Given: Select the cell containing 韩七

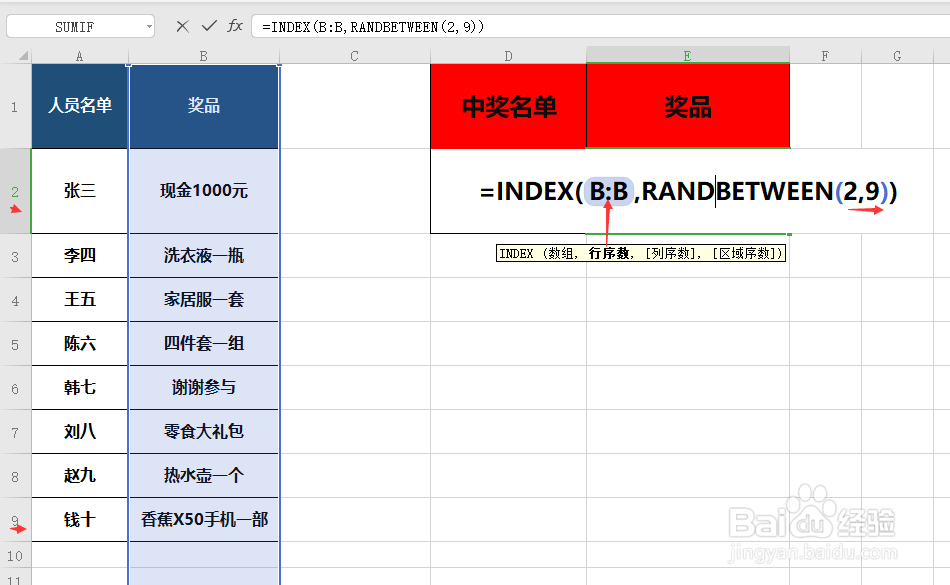Looking at the screenshot, I should [80, 388].
